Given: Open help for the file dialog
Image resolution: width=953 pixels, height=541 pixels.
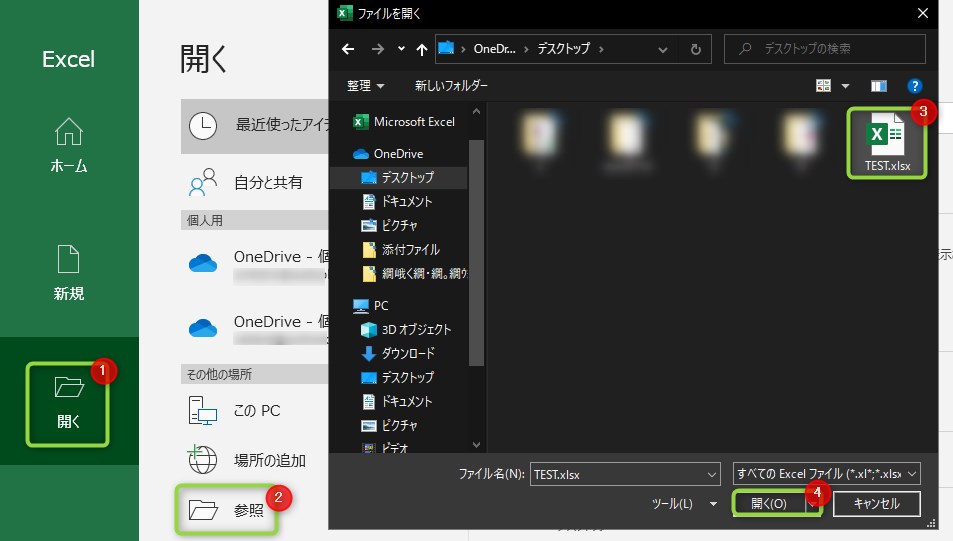Looking at the screenshot, I should tap(914, 86).
